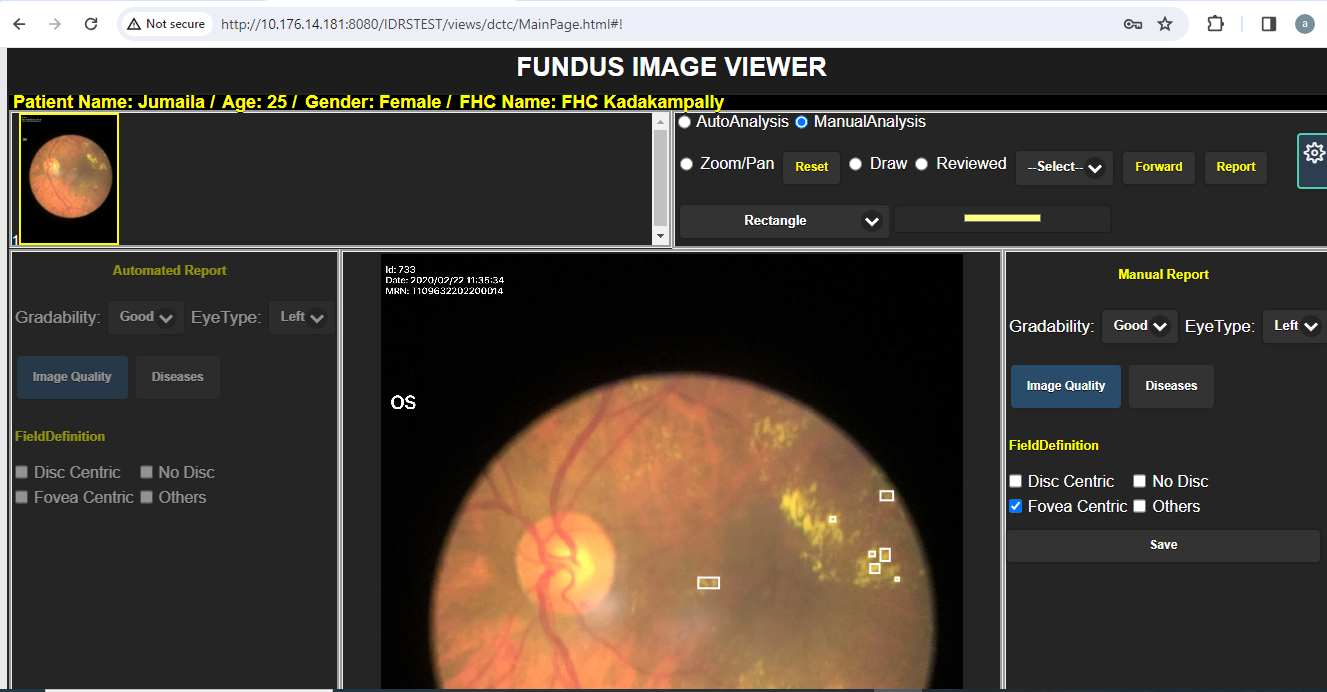Open the --Select-- dropdown
This screenshot has height=692, width=1327.
coord(1064,167)
